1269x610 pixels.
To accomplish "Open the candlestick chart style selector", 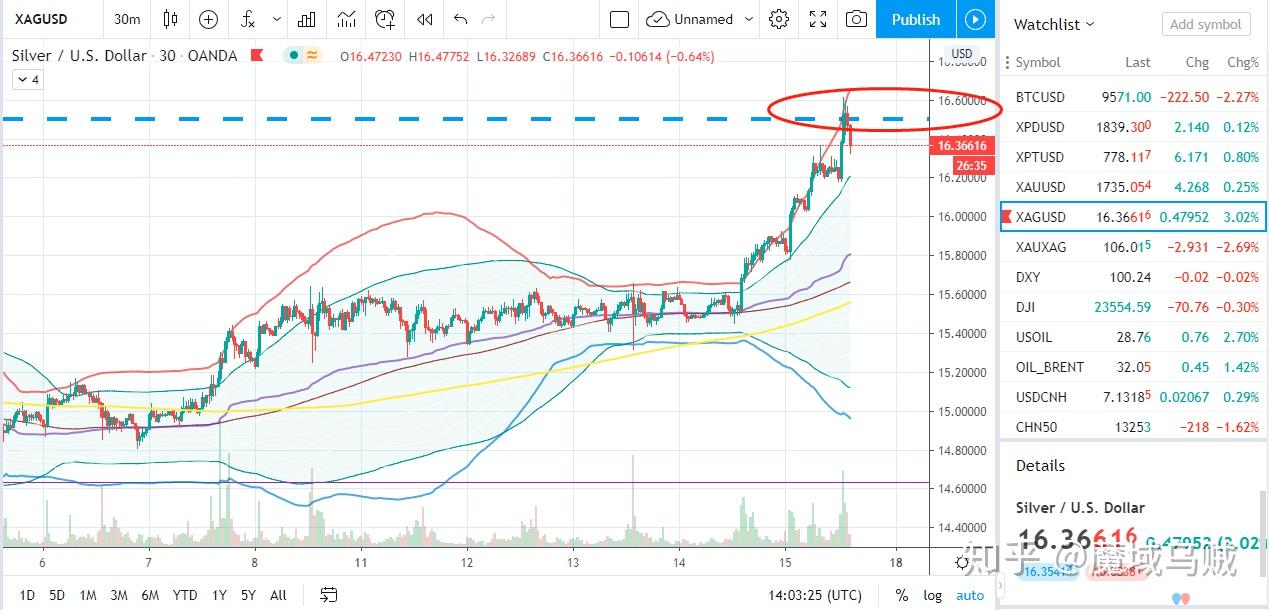I will point(170,19).
